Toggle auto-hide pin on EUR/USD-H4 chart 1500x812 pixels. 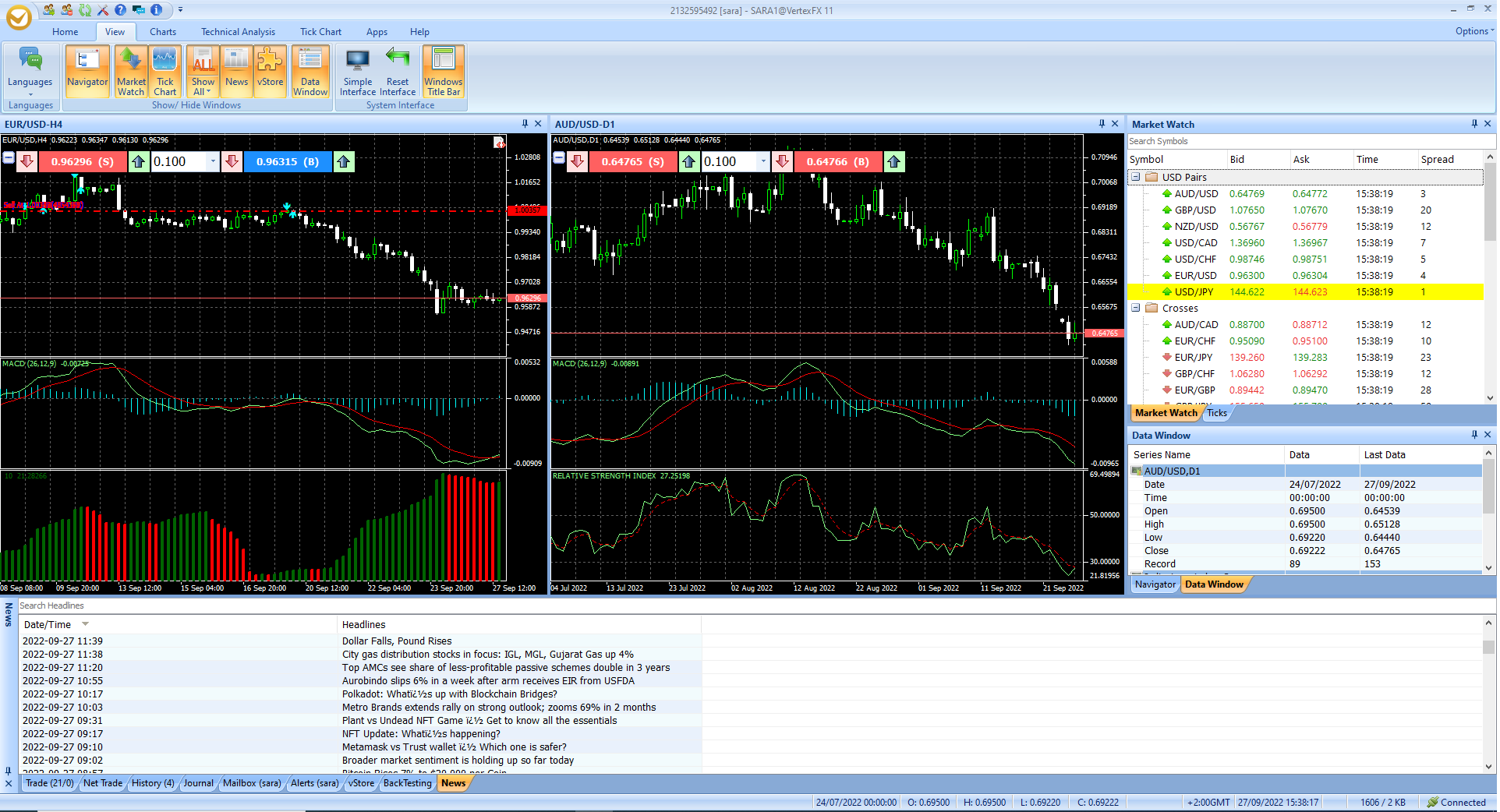click(x=525, y=124)
